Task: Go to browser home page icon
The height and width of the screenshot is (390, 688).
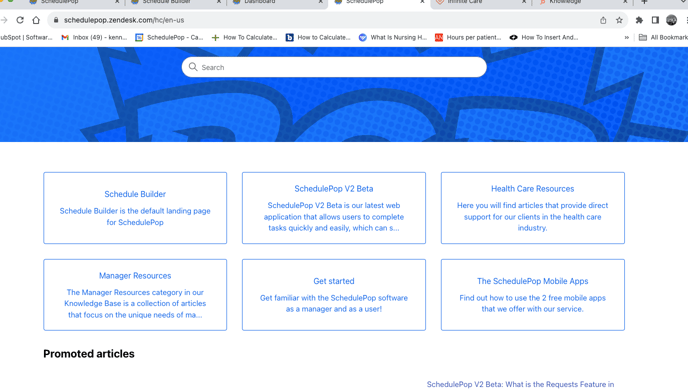Action: tap(36, 20)
